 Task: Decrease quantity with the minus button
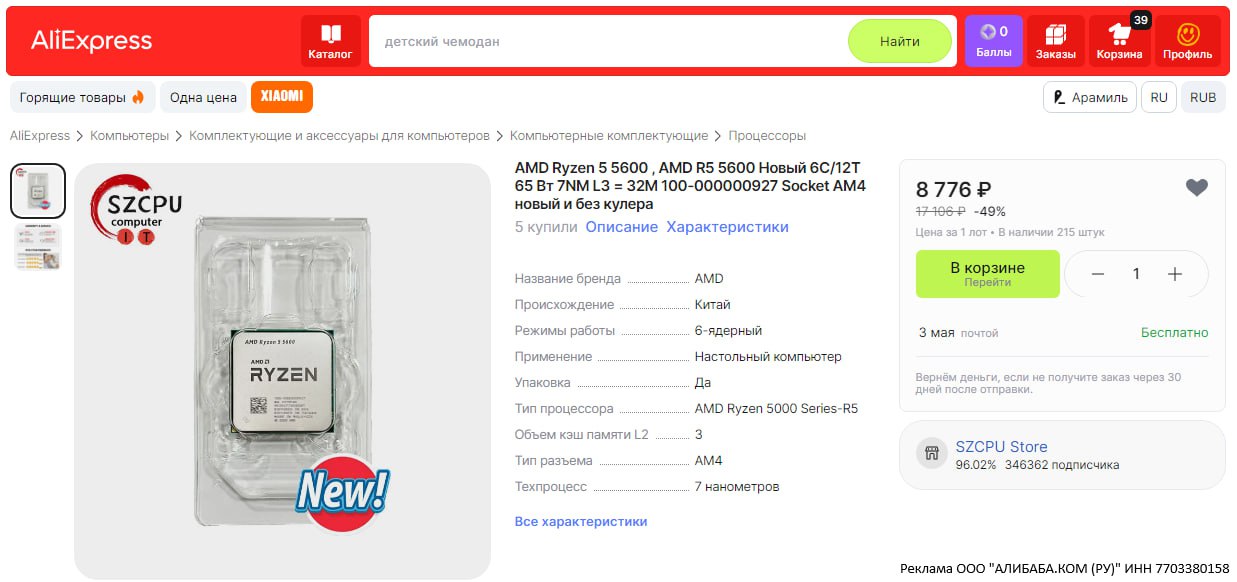(1097, 274)
